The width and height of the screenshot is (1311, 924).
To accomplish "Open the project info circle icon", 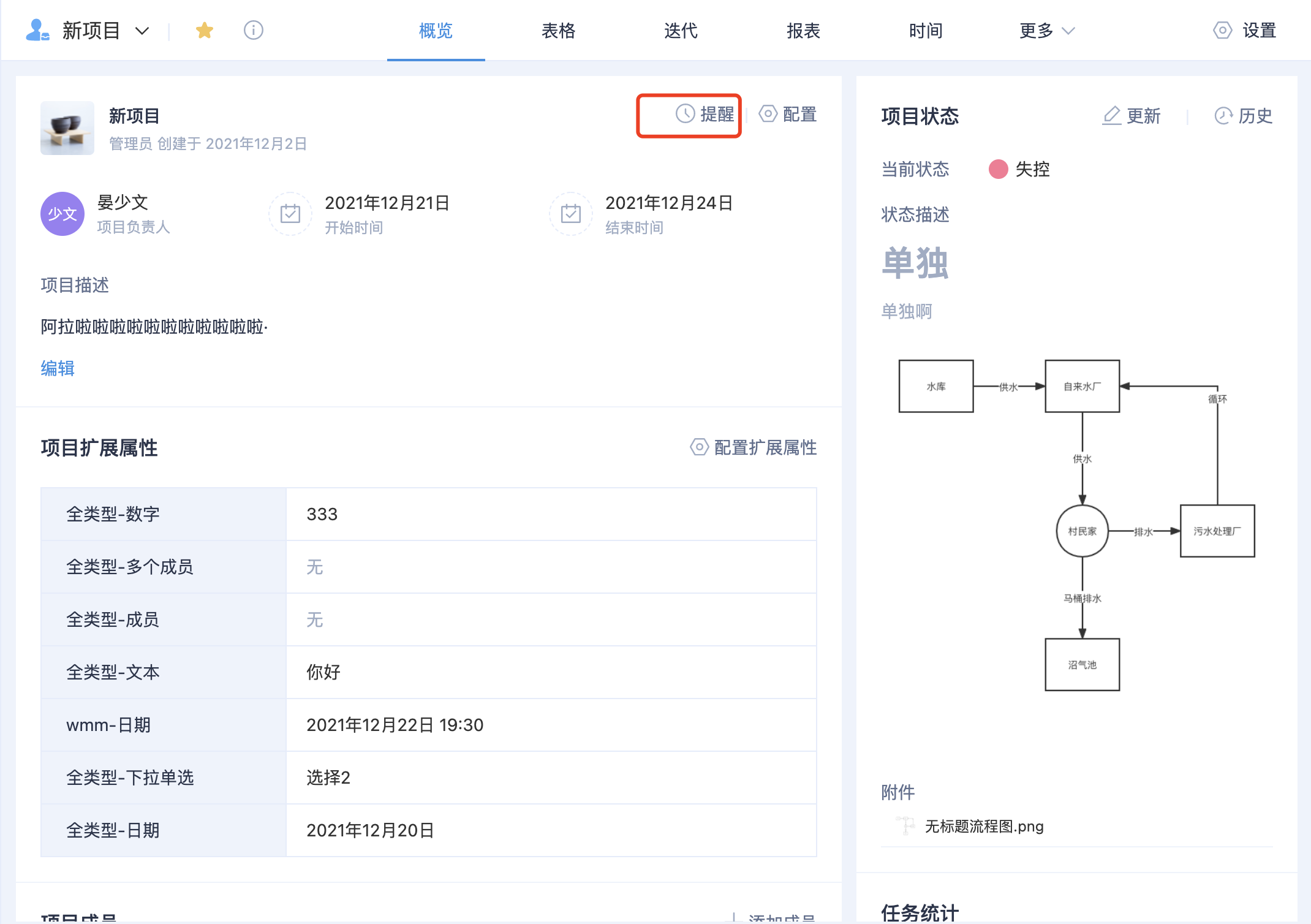I will [x=253, y=30].
